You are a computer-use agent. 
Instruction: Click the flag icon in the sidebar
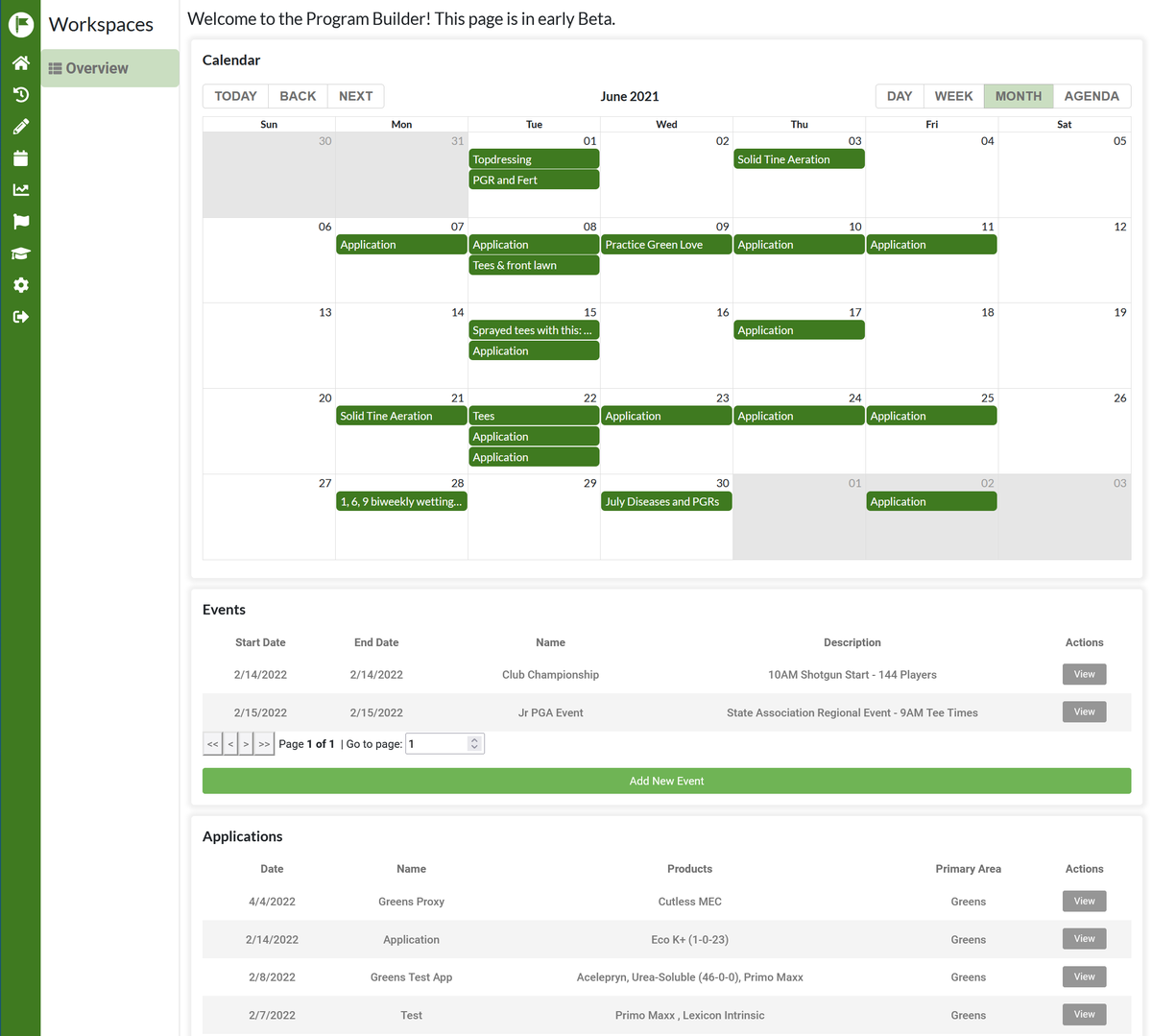[21, 222]
